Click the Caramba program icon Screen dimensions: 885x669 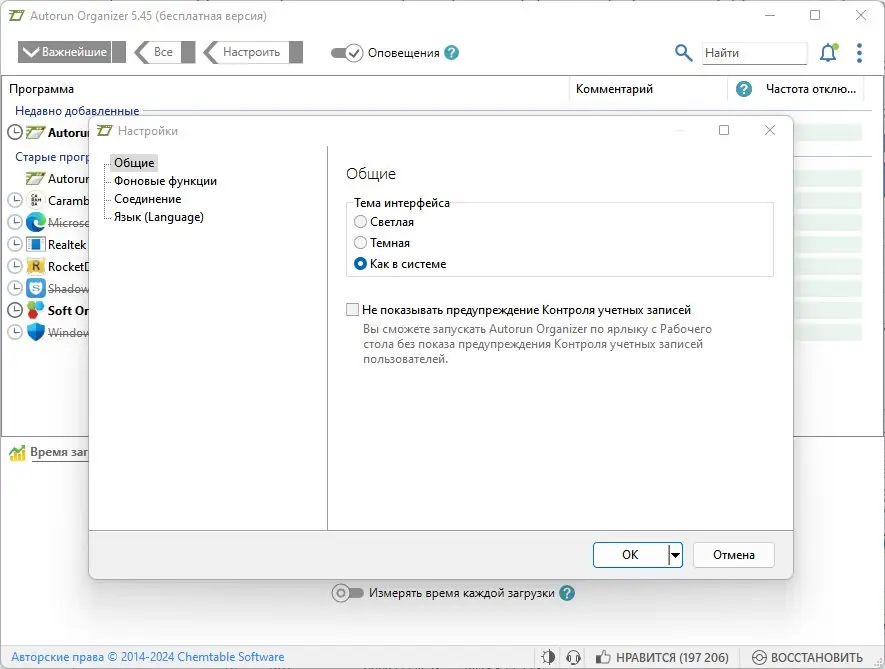tap(36, 200)
